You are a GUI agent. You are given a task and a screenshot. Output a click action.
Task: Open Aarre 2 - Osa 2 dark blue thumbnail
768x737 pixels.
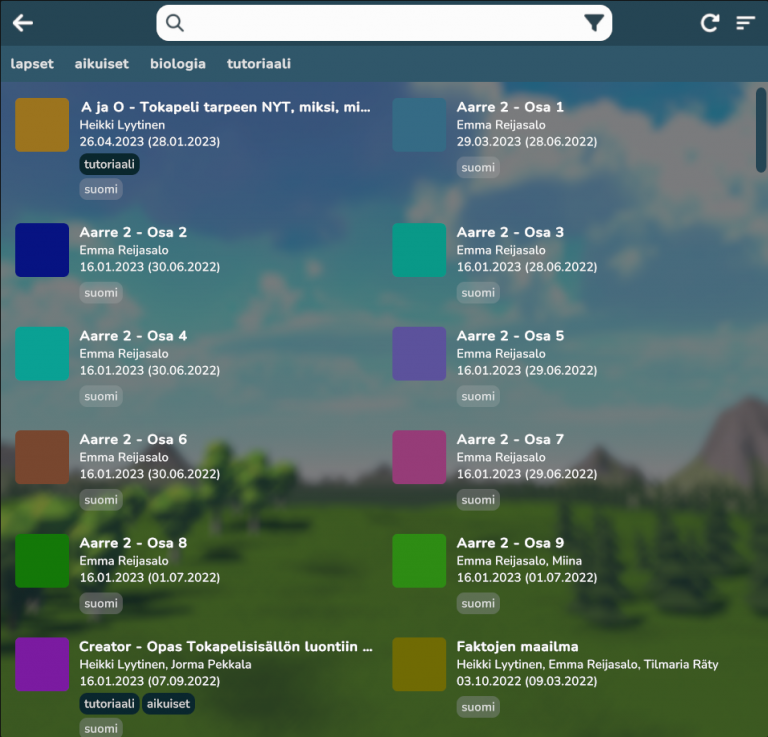coord(42,250)
